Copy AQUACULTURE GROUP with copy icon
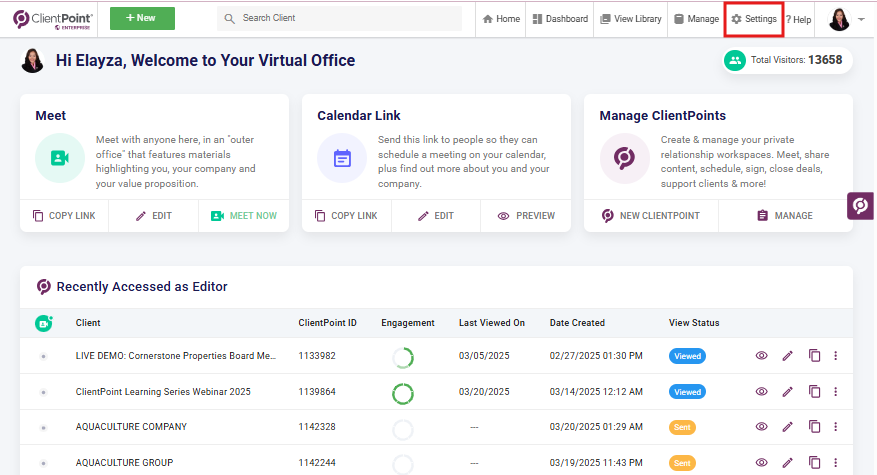This screenshot has width=877, height=475. (x=814, y=462)
